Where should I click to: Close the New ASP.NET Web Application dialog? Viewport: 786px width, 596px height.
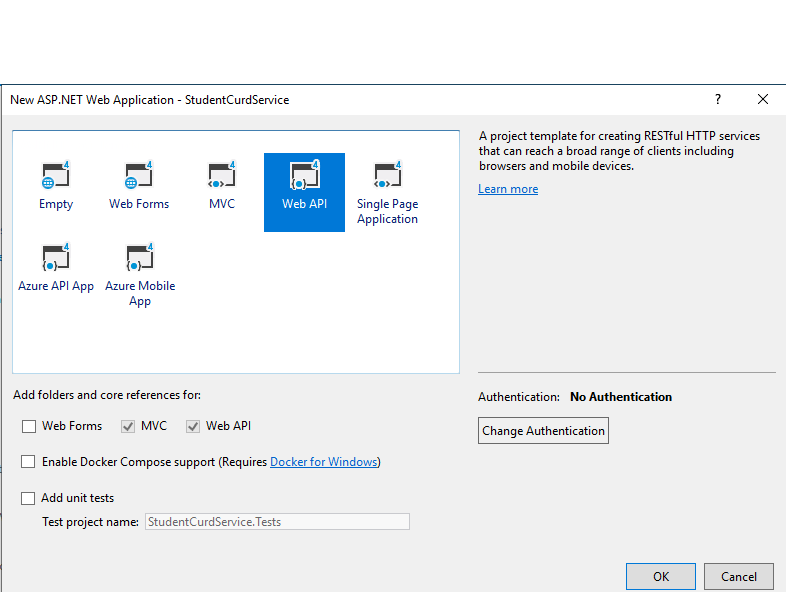coord(762,99)
